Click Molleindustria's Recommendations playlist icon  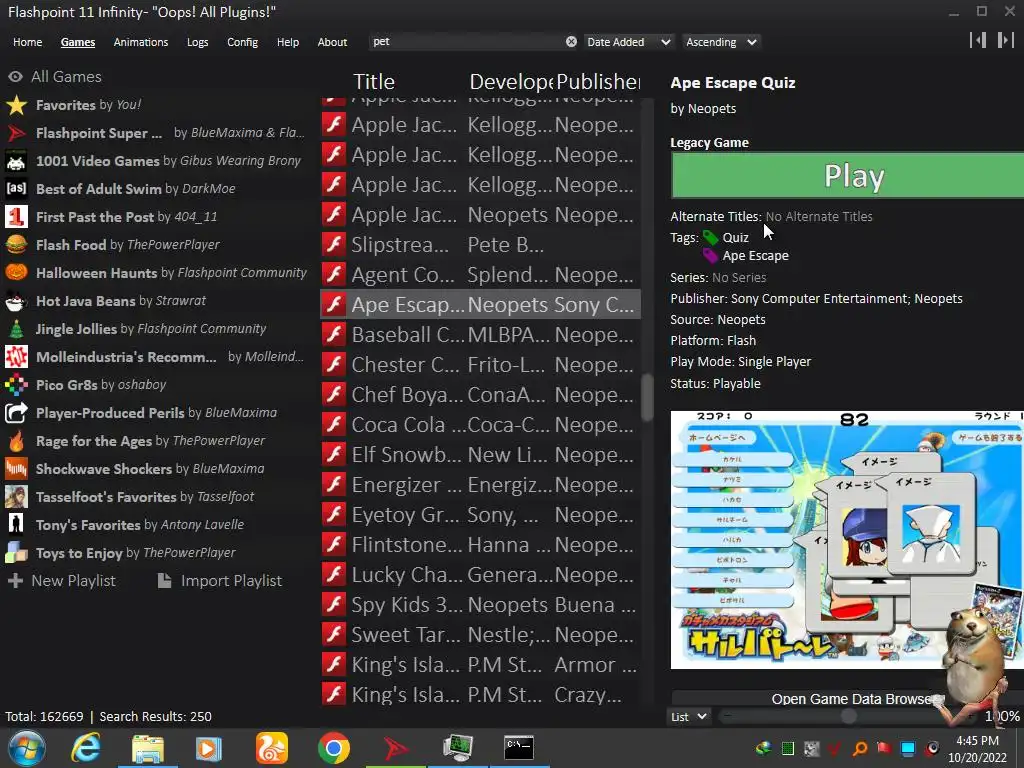(x=16, y=357)
